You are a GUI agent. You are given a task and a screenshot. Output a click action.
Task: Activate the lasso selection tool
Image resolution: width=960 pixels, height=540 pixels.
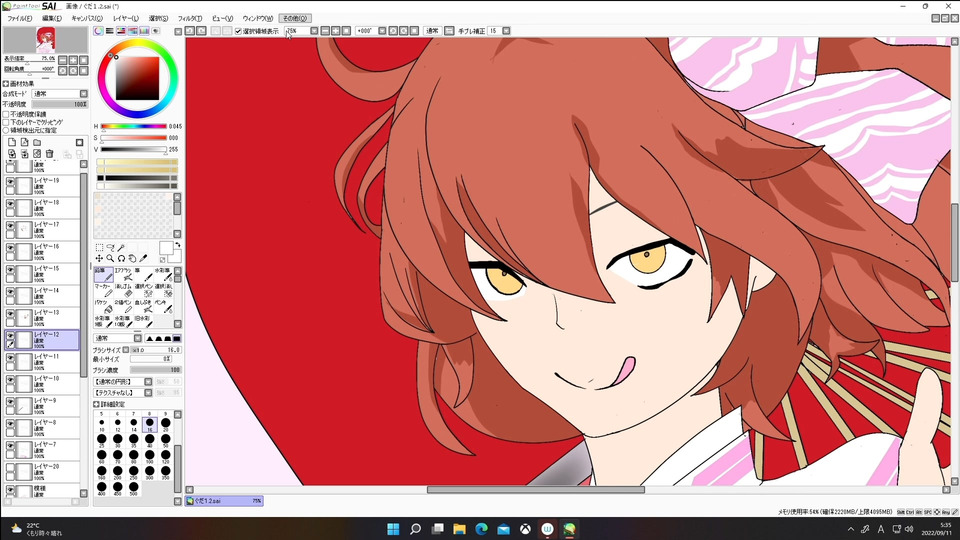pos(110,248)
